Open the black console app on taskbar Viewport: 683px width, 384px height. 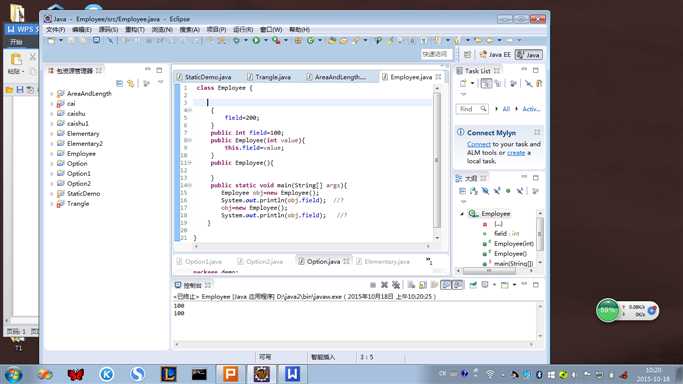[199, 374]
